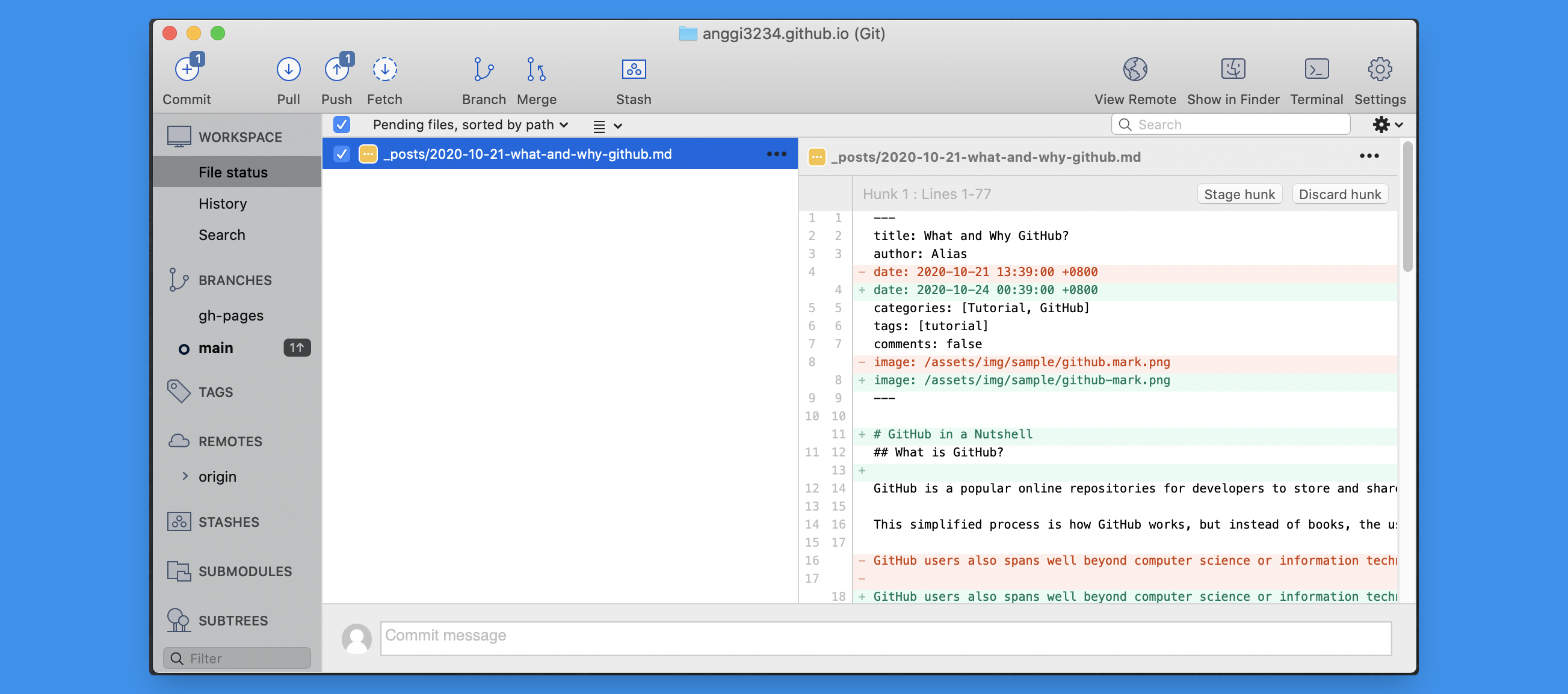Expand the origin remote

tap(186, 476)
